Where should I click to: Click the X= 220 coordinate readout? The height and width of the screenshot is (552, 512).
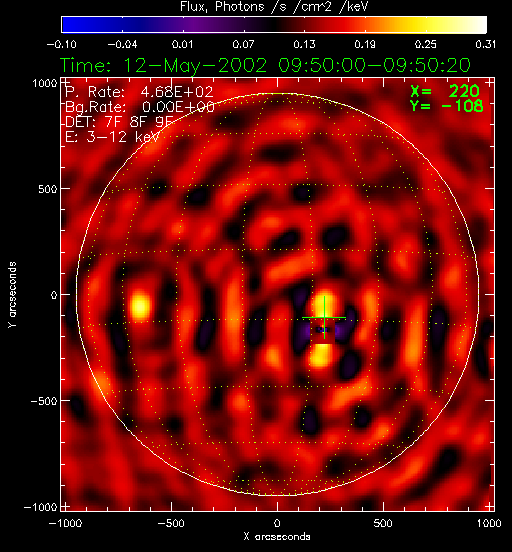[445, 91]
